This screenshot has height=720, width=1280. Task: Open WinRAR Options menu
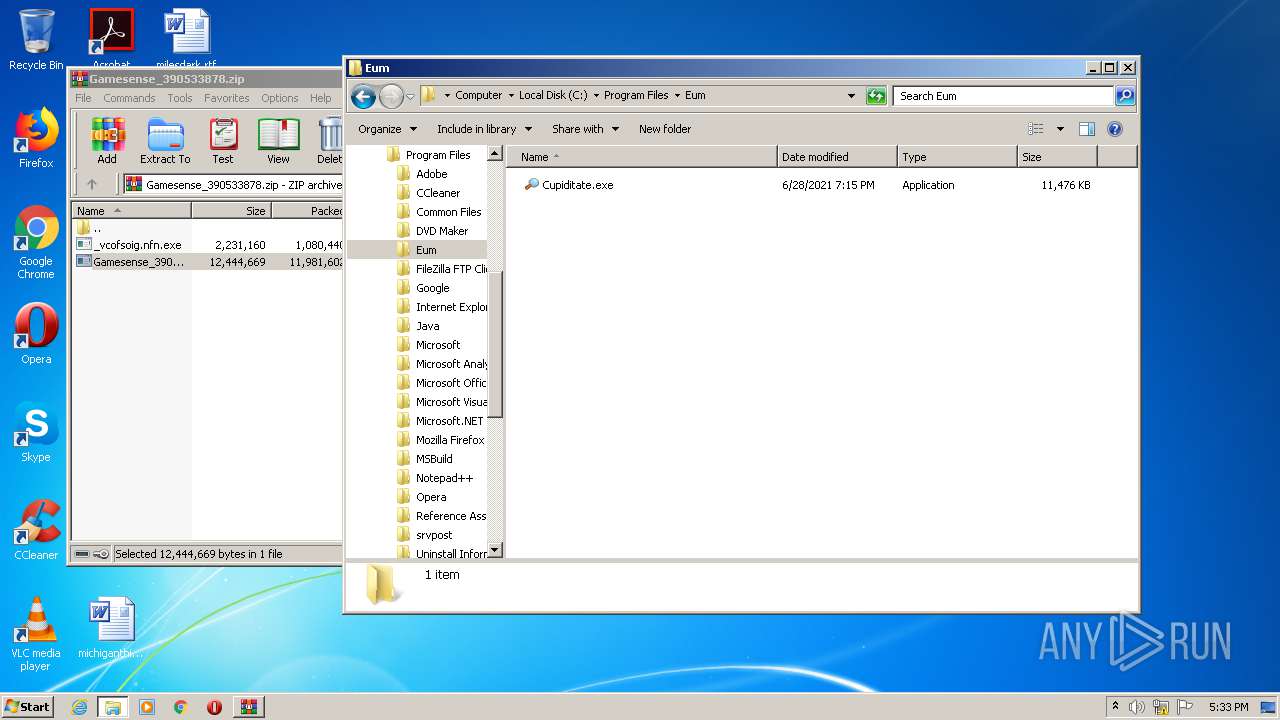[280, 98]
